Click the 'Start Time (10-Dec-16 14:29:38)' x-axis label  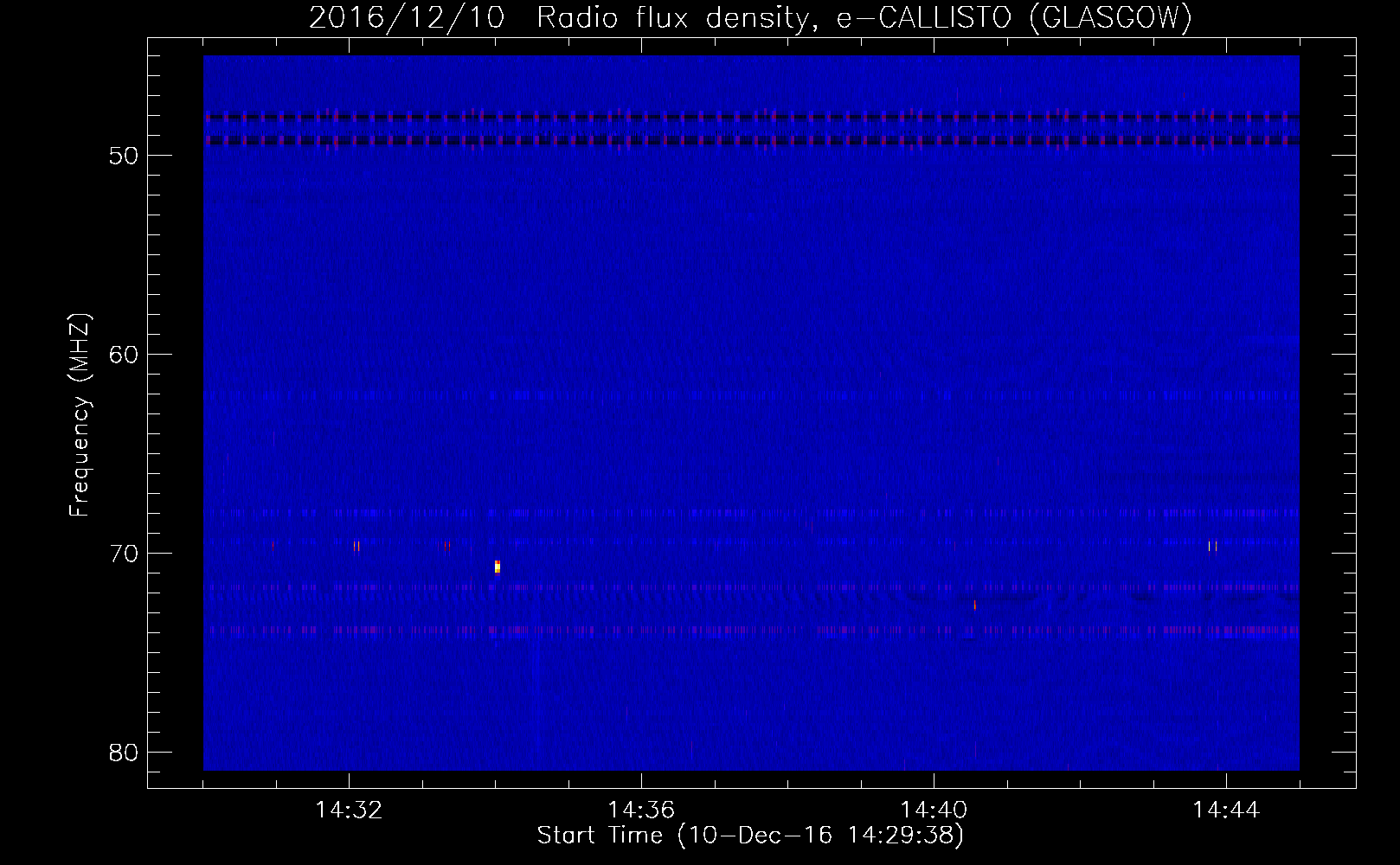pos(750,836)
